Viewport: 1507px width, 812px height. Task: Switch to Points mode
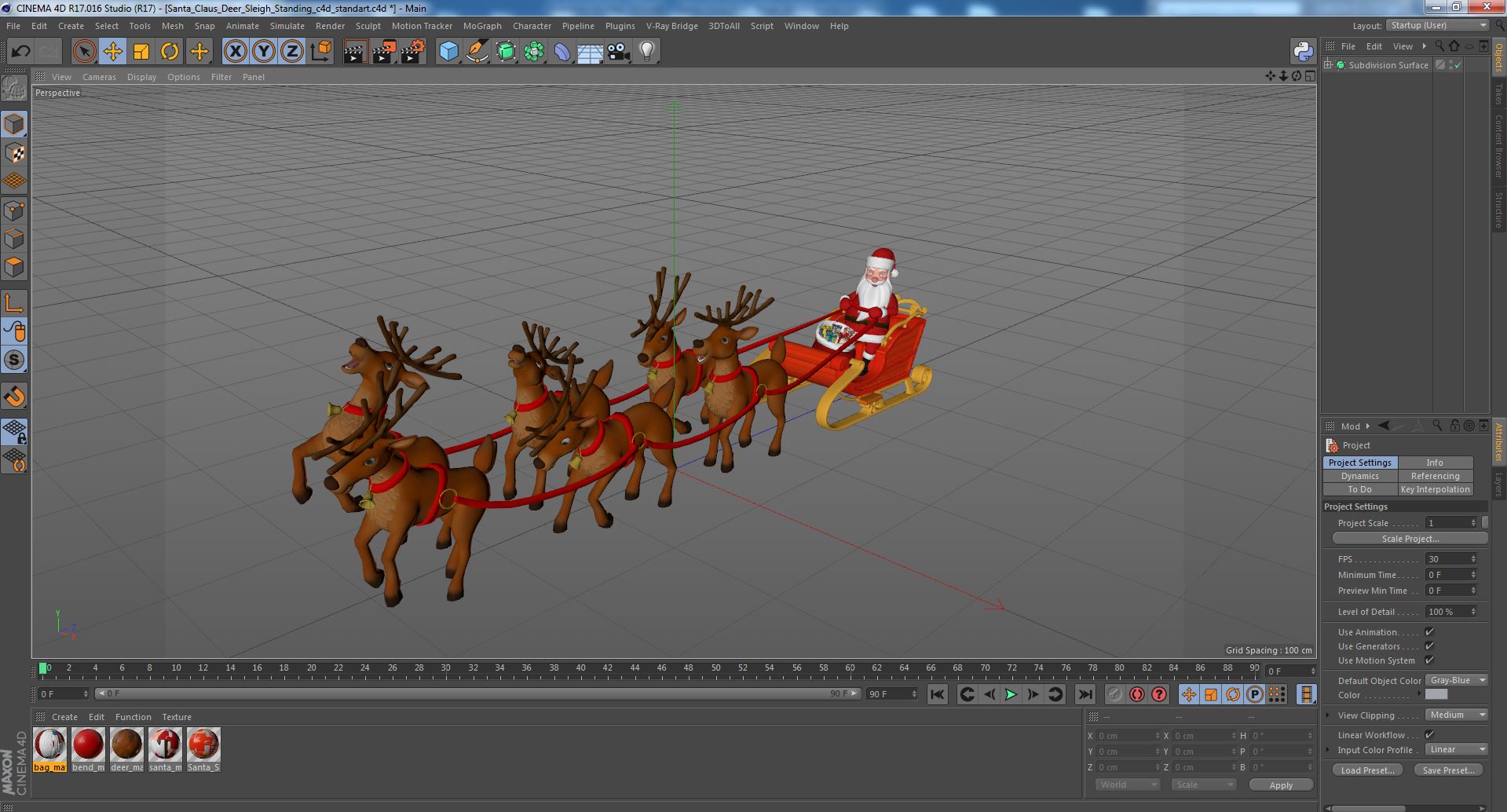point(14,210)
